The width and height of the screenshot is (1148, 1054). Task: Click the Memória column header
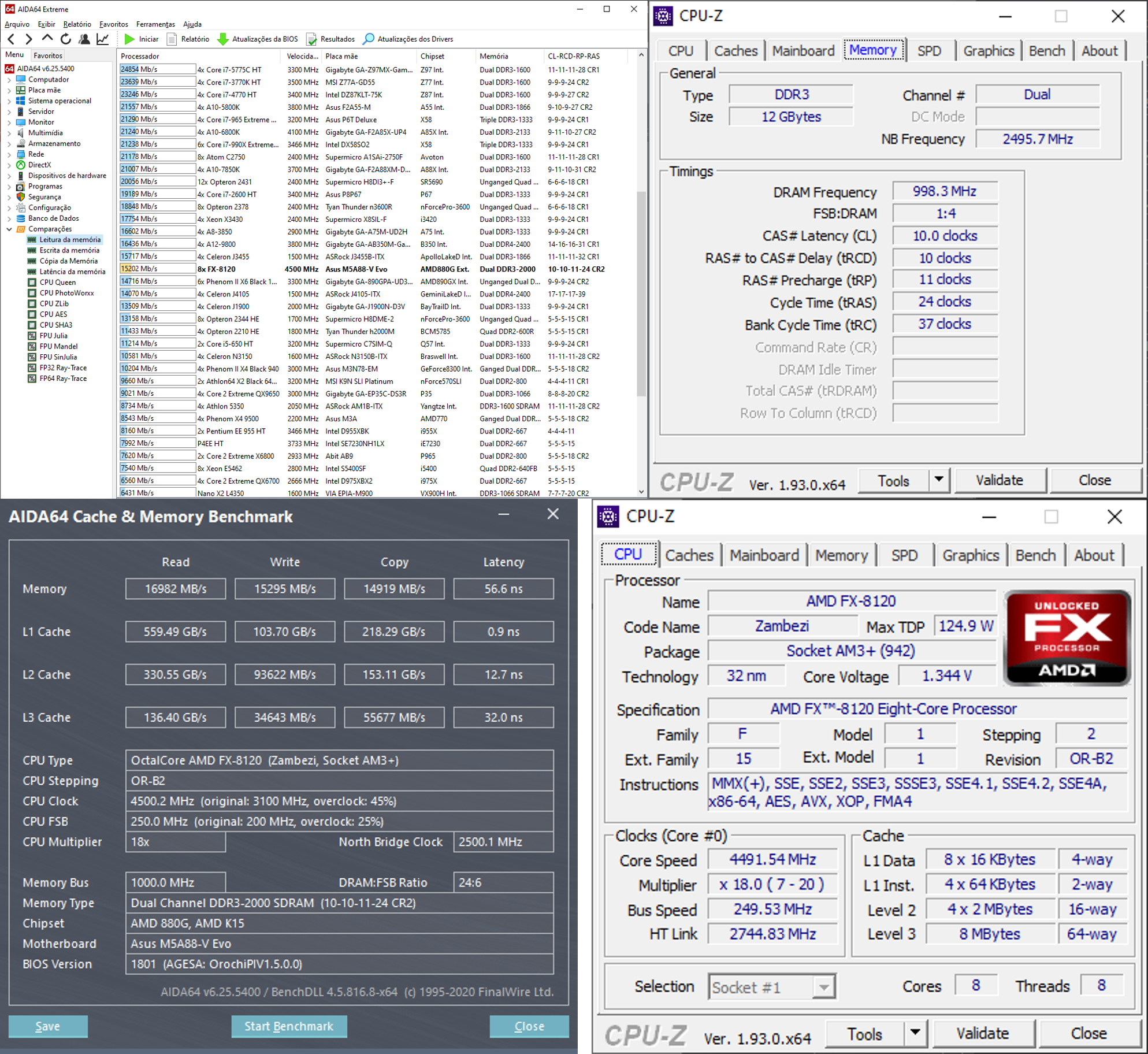[510, 56]
